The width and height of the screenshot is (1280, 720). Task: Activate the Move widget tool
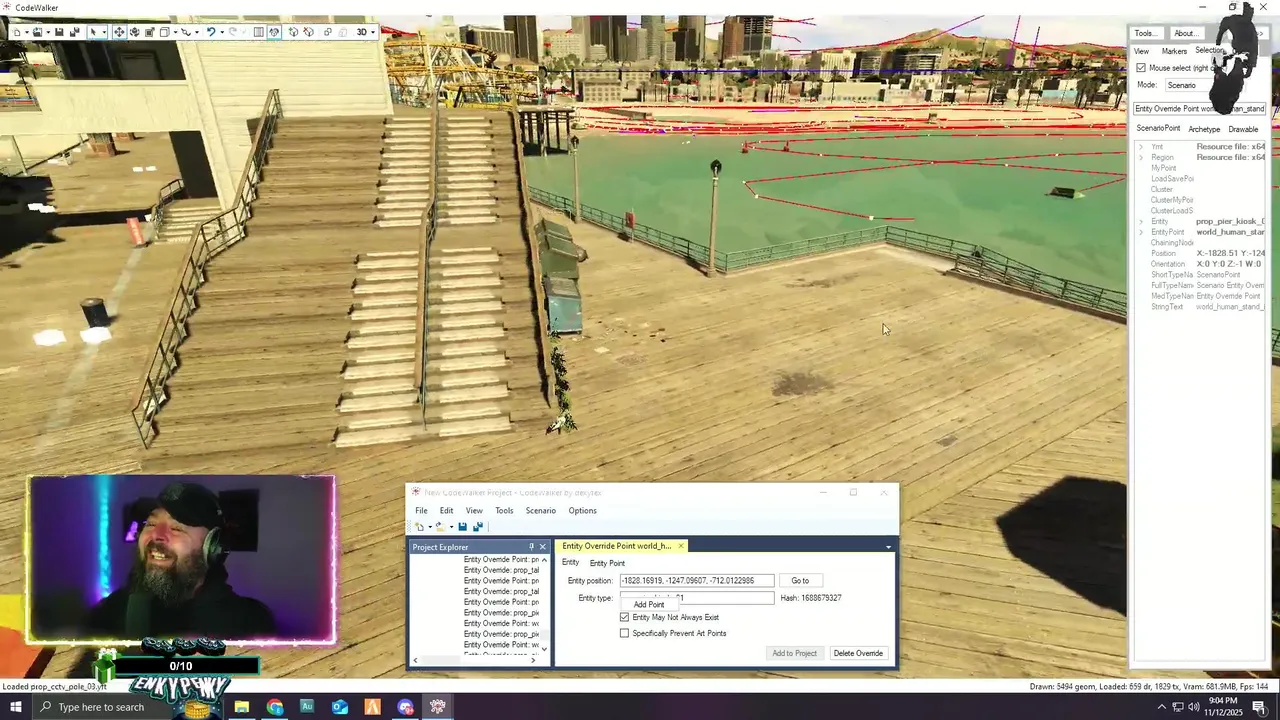[x=119, y=32]
